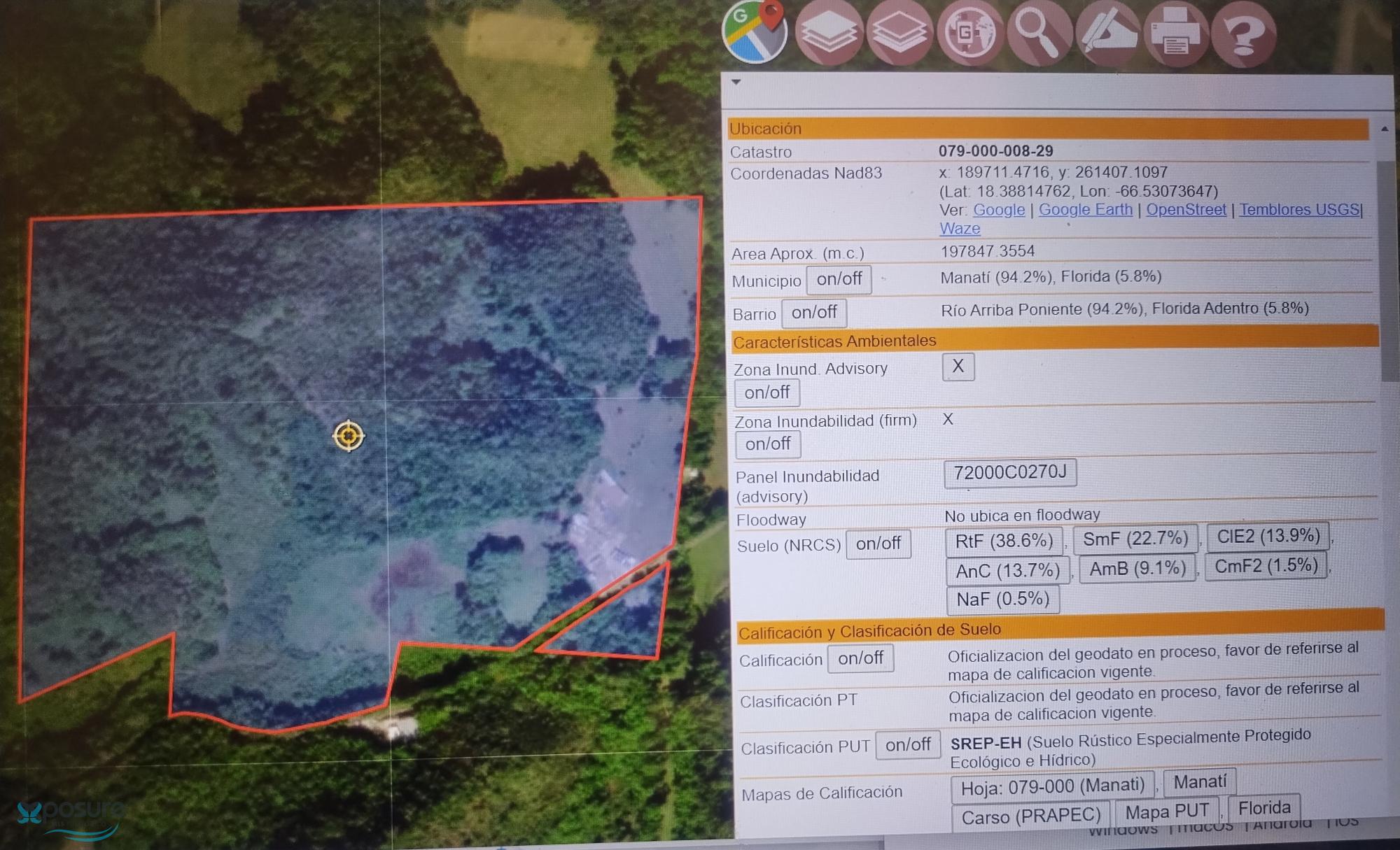Viewport: 1400px width, 850px height.
Task: Open the first layers stack icon
Action: 829,32
